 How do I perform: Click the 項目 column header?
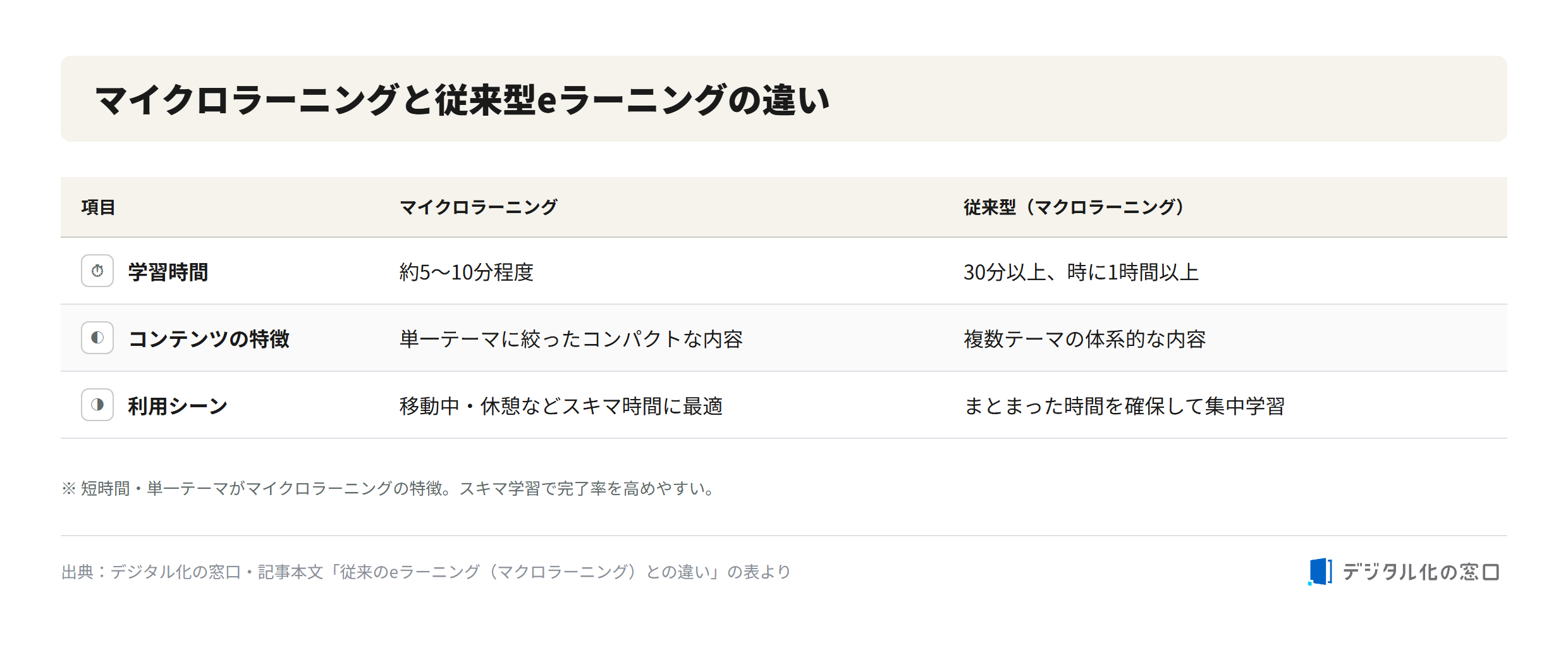[98, 207]
